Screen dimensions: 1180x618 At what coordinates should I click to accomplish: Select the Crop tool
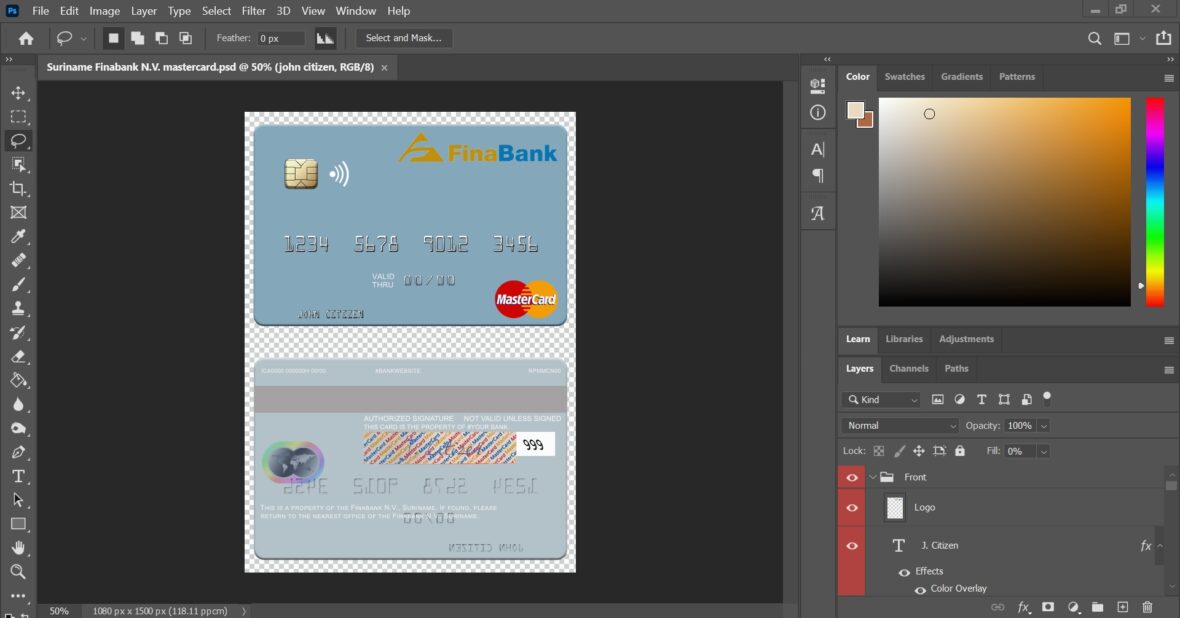(x=18, y=188)
